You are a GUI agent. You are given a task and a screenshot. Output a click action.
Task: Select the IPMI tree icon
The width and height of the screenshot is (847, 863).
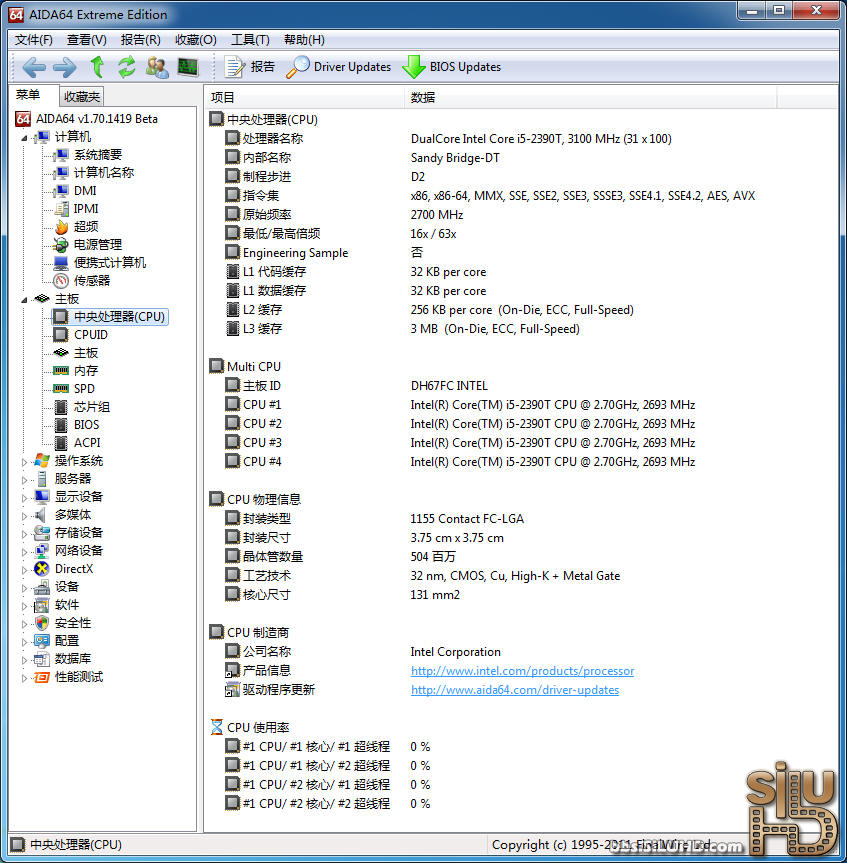[x=61, y=209]
